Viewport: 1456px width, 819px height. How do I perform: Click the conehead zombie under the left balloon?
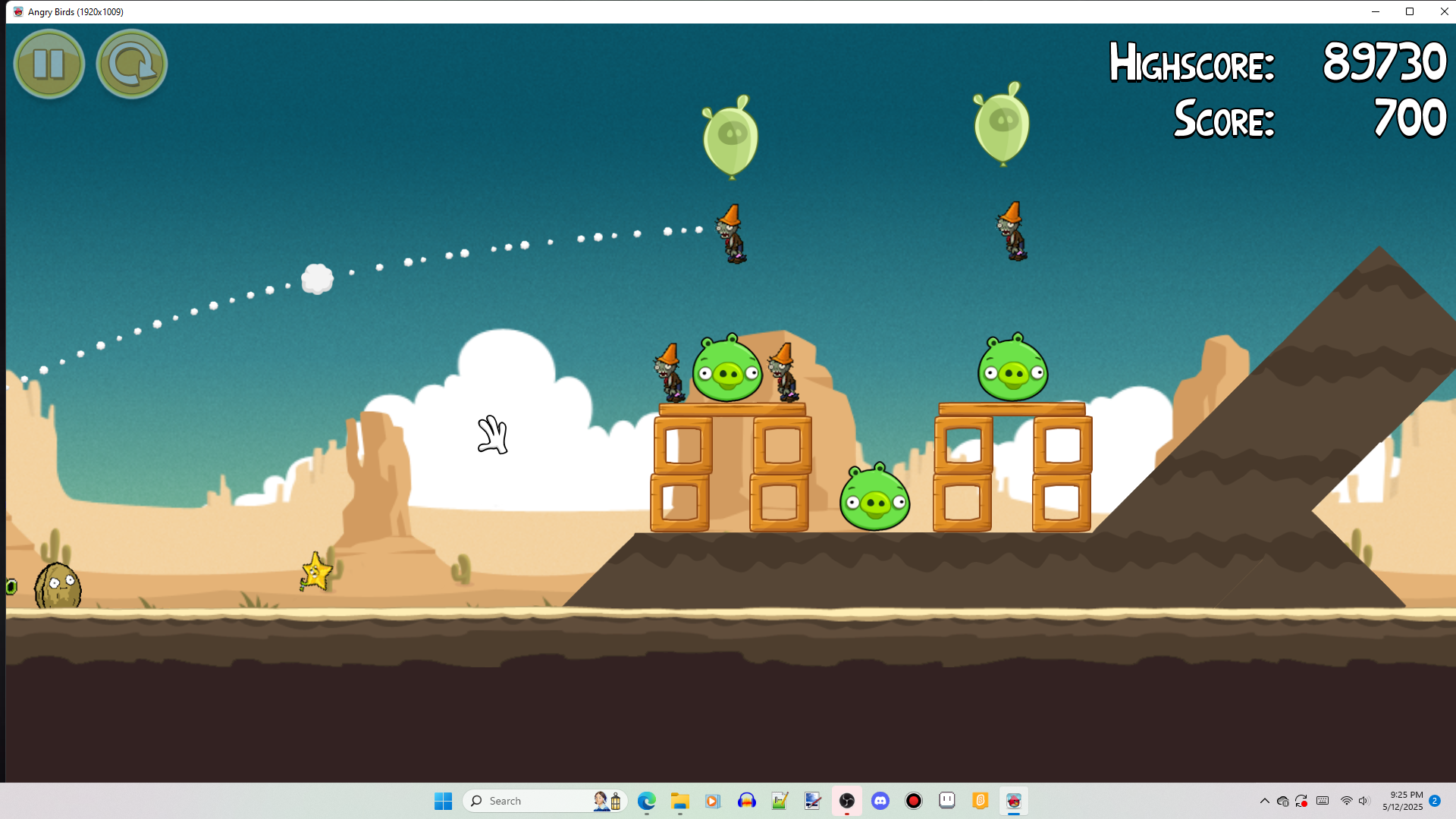tap(731, 234)
